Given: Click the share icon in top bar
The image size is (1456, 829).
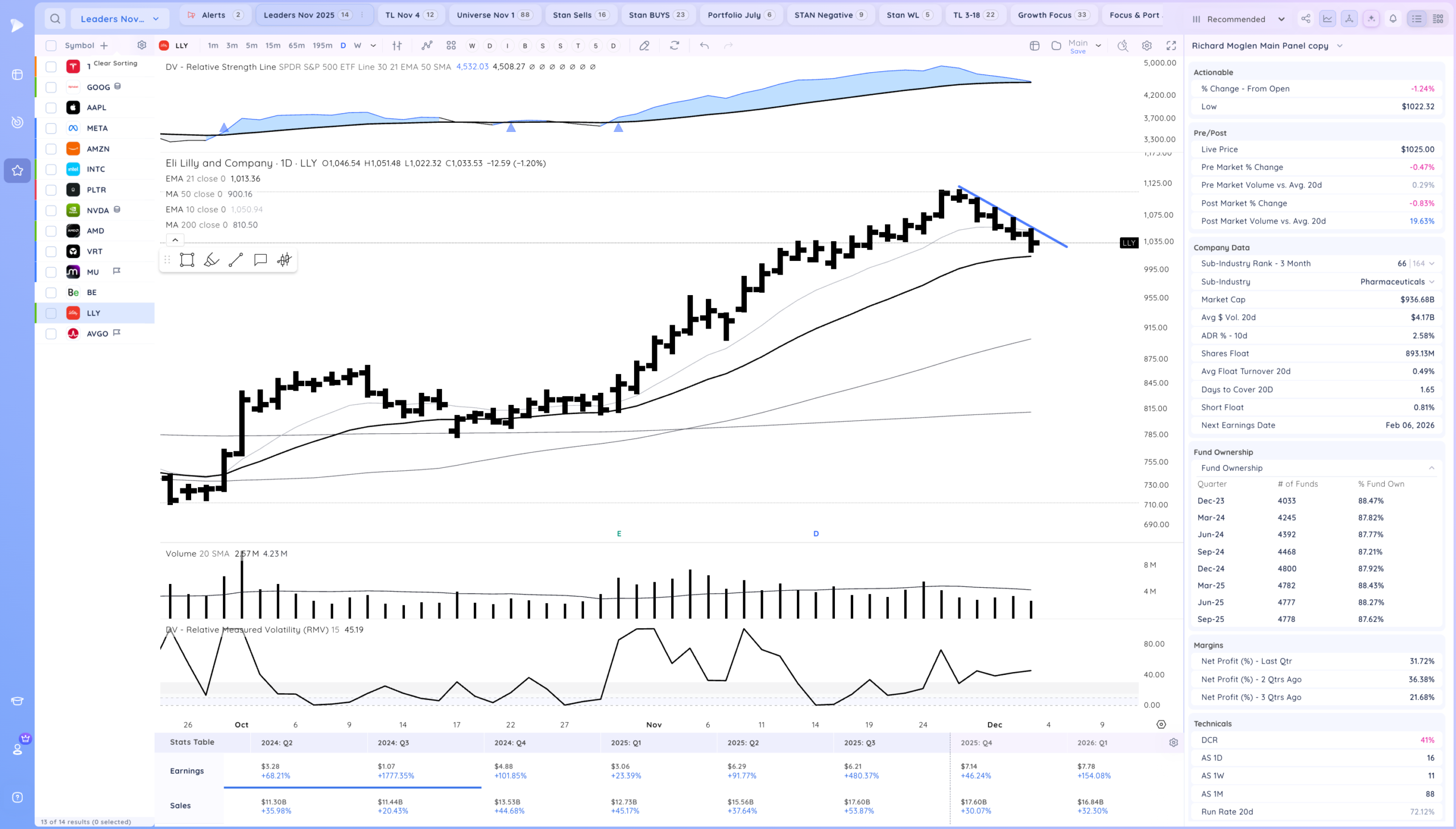Looking at the screenshot, I should click(x=1305, y=19).
